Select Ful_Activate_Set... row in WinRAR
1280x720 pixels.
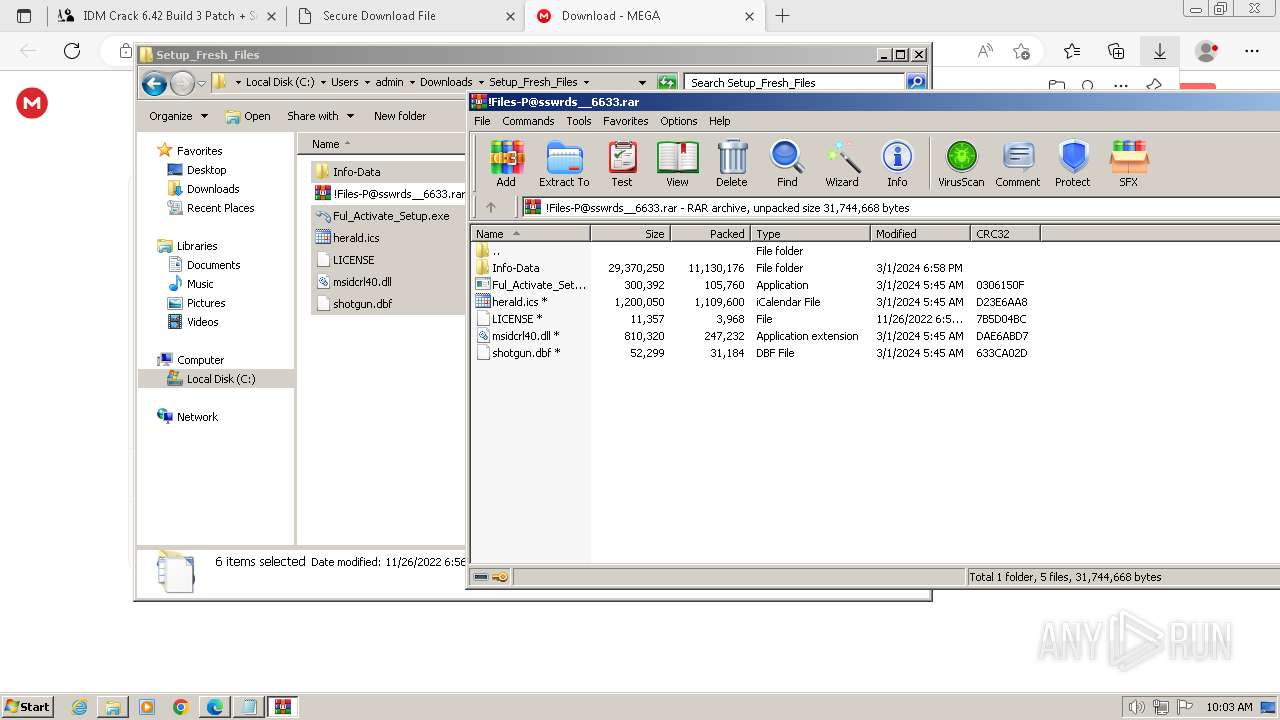pos(531,285)
